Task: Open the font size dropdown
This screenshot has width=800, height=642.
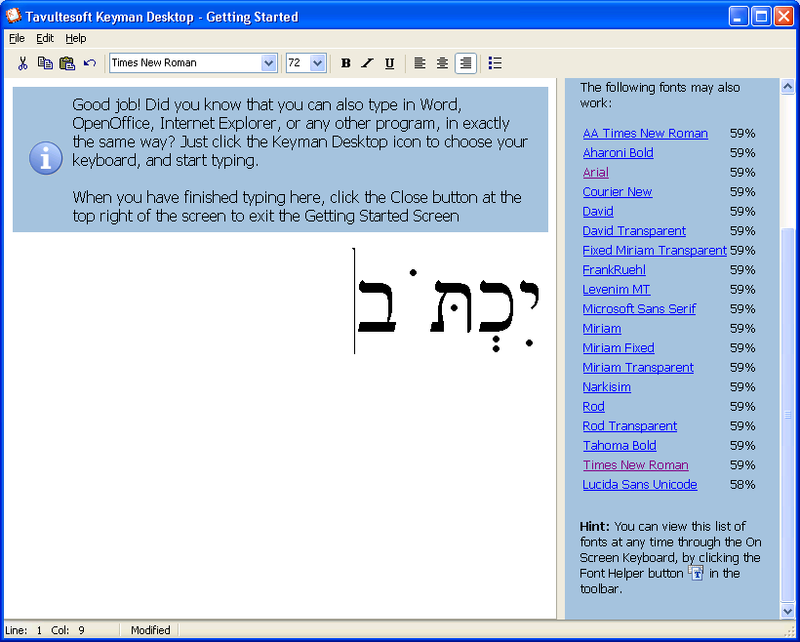Action: tap(317, 63)
